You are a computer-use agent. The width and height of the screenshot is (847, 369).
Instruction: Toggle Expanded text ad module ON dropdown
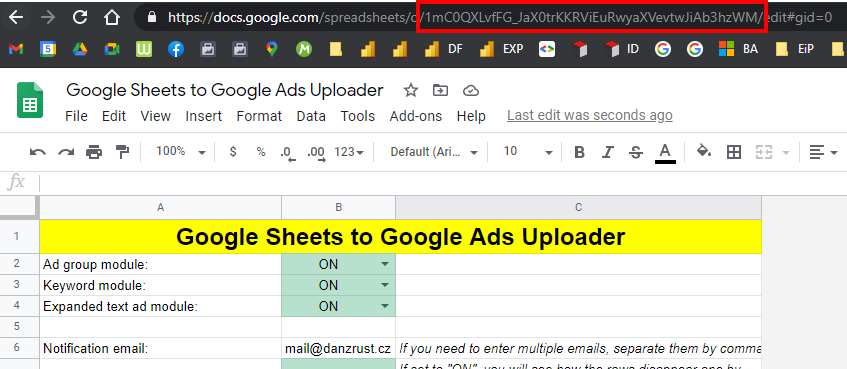pyautogui.click(x=385, y=306)
